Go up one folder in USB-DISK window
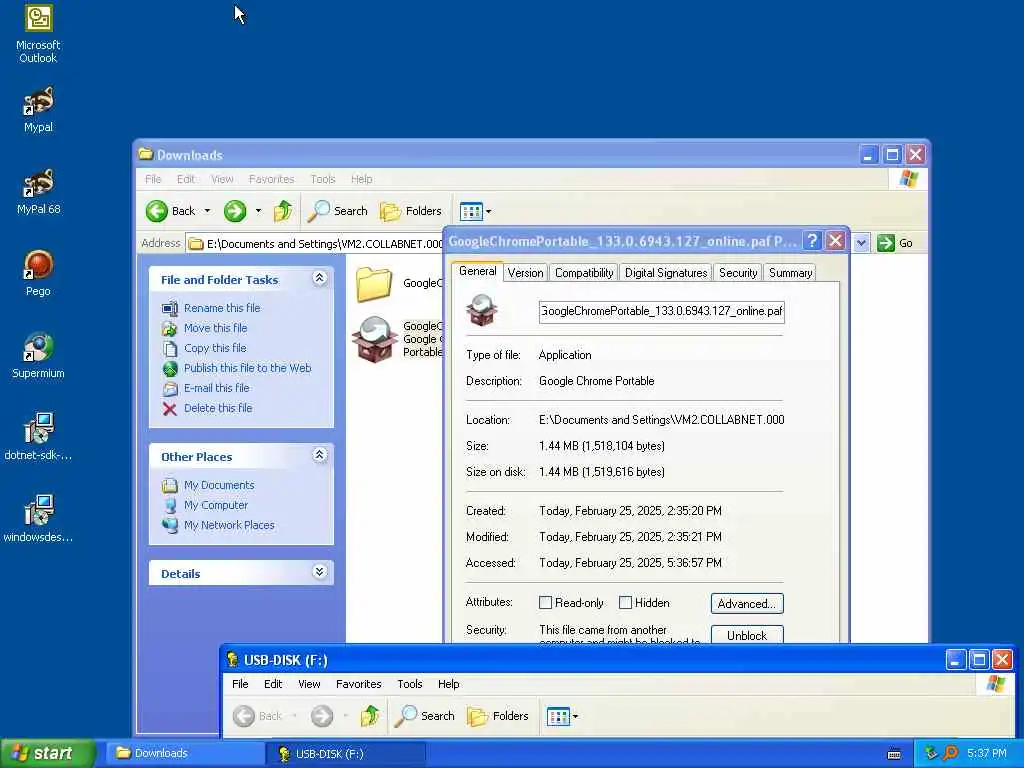The width and height of the screenshot is (1024, 768). coord(370,716)
